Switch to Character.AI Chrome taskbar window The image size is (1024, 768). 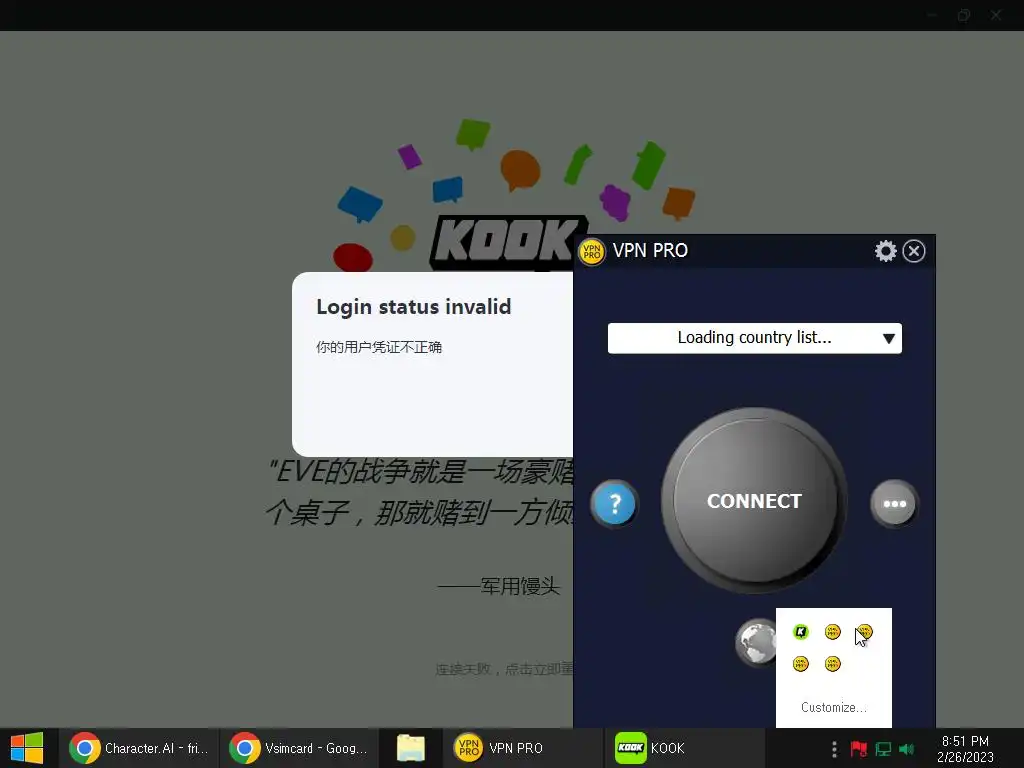[138, 748]
